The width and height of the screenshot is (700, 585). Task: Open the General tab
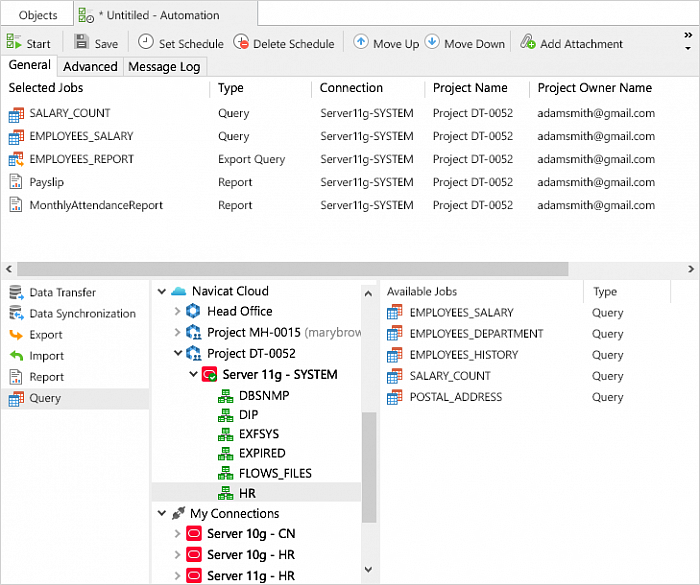tap(29, 65)
